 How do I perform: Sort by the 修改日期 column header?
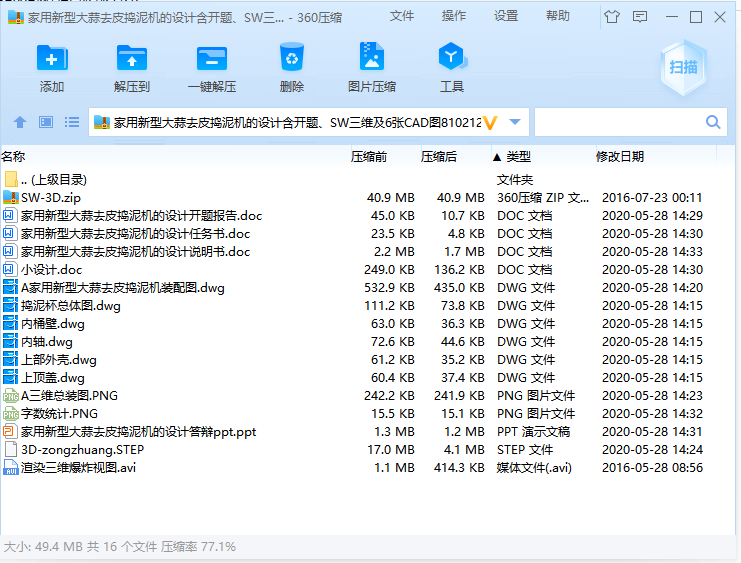click(620, 156)
